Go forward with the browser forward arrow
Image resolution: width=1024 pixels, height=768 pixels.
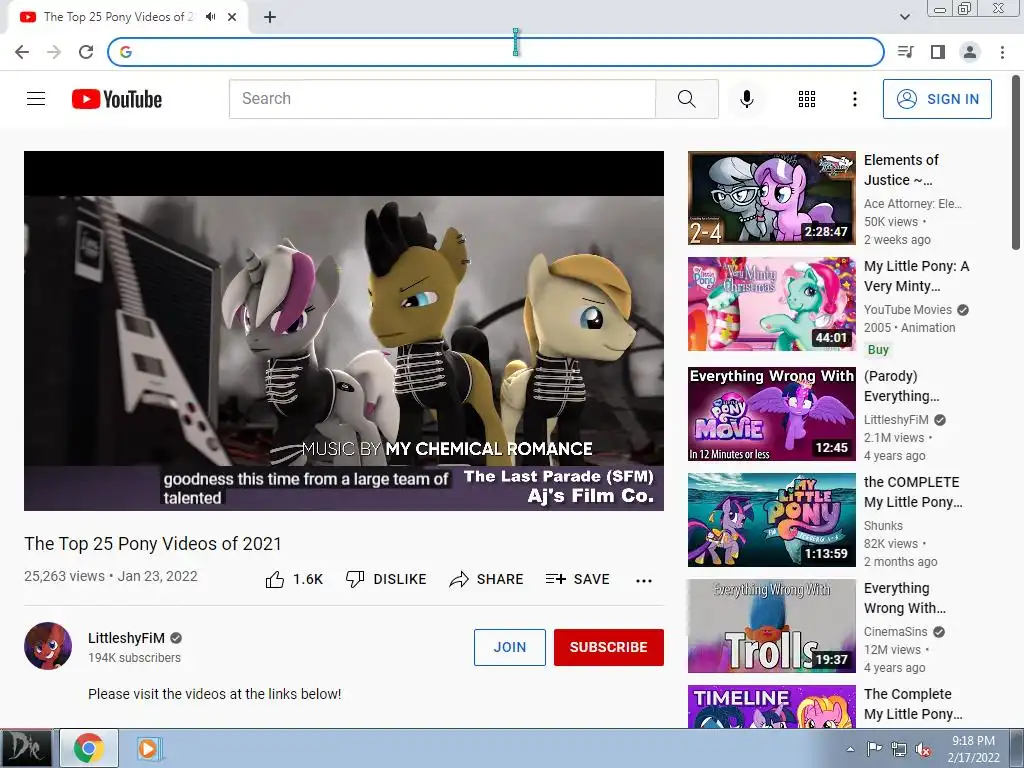click(54, 52)
